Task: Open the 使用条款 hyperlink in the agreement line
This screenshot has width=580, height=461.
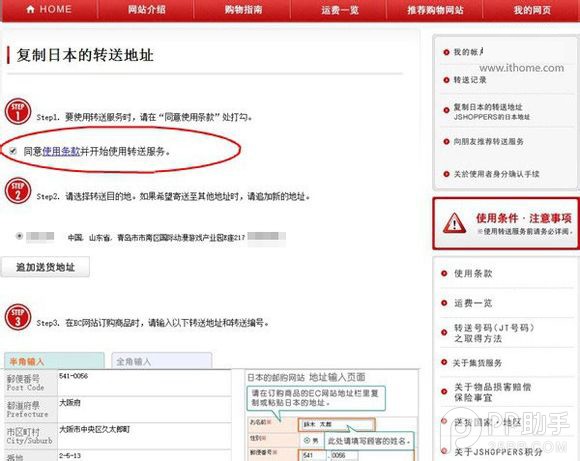Action: 61,151
